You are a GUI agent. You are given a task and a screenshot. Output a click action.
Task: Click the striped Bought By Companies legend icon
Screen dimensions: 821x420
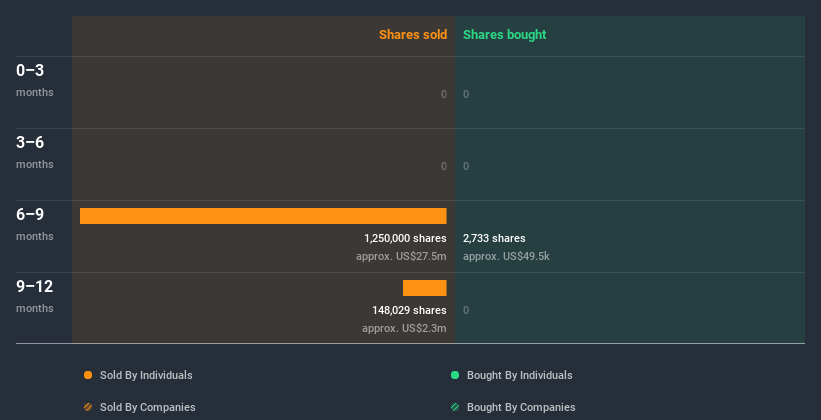(455, 407)
